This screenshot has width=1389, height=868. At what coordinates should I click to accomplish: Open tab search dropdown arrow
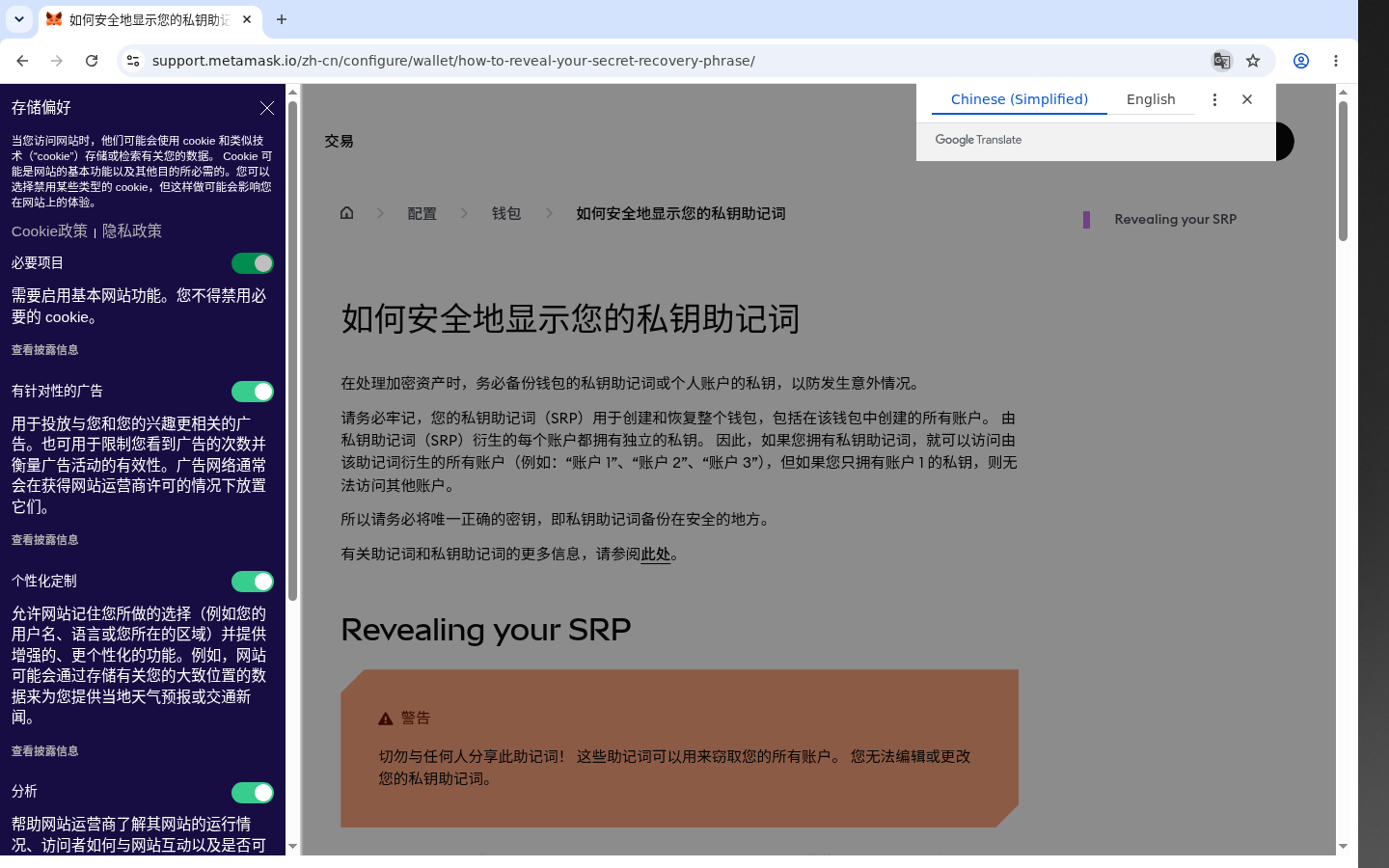coord(19,19)
